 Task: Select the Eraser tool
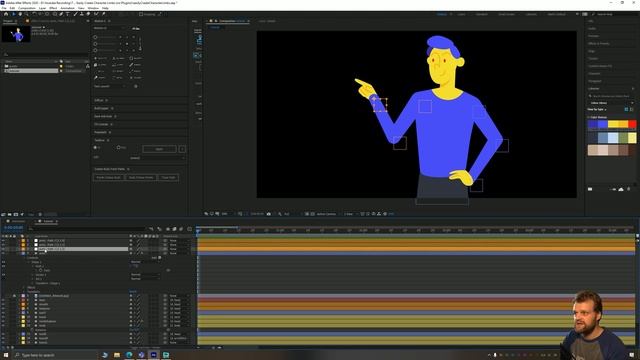pyautogui.click(x=88, y=14)
